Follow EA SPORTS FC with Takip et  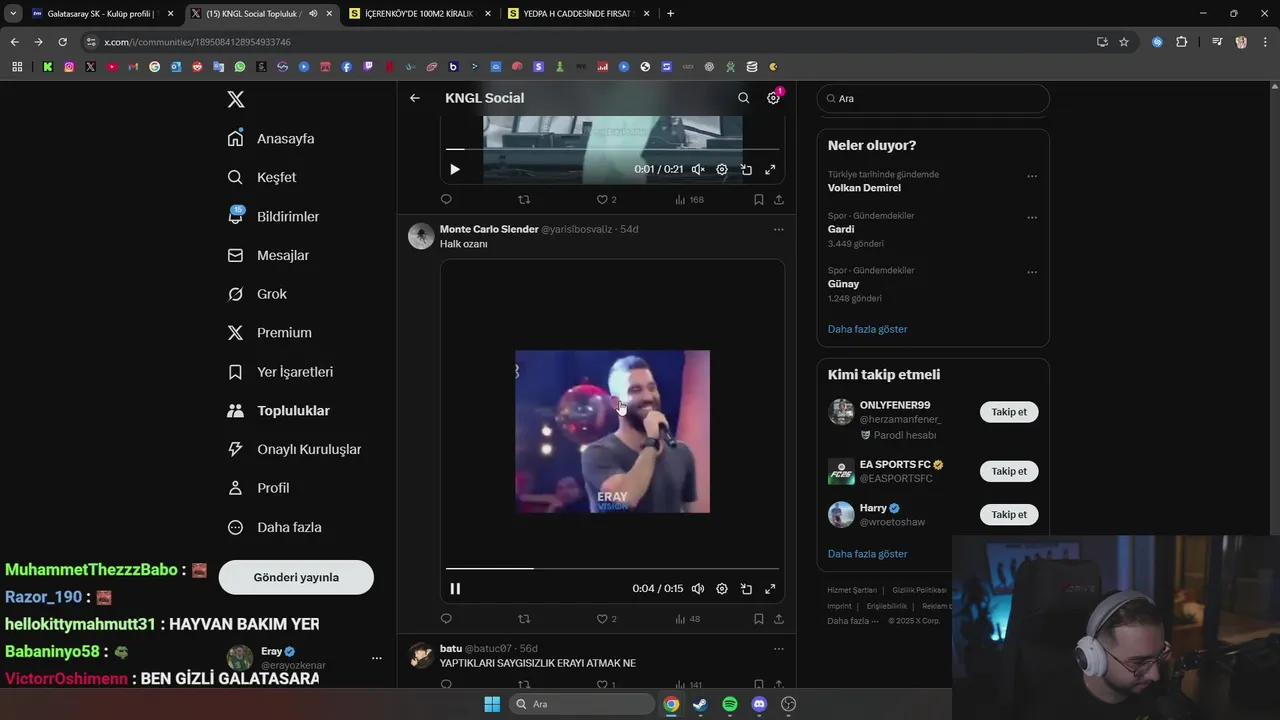tap(1009, 471)
